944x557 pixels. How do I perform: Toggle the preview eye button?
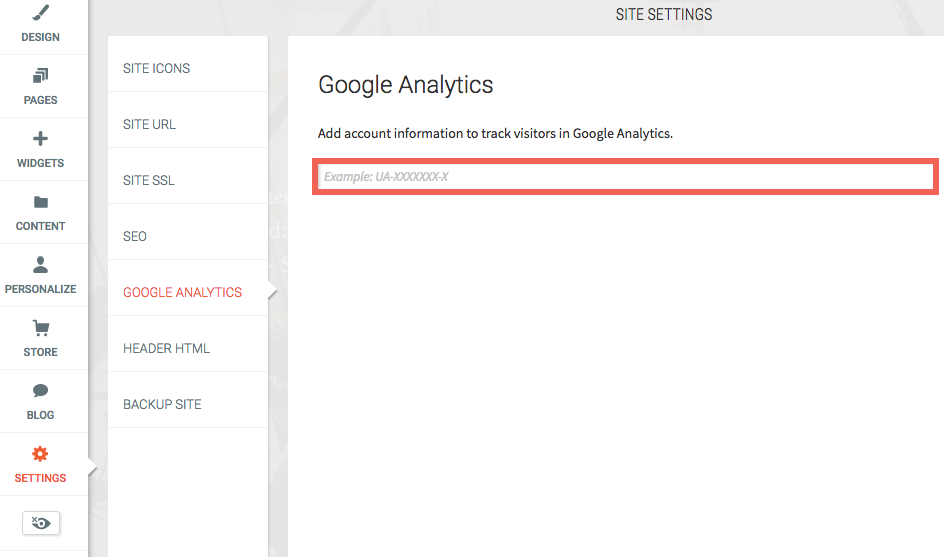click(41, 523)
